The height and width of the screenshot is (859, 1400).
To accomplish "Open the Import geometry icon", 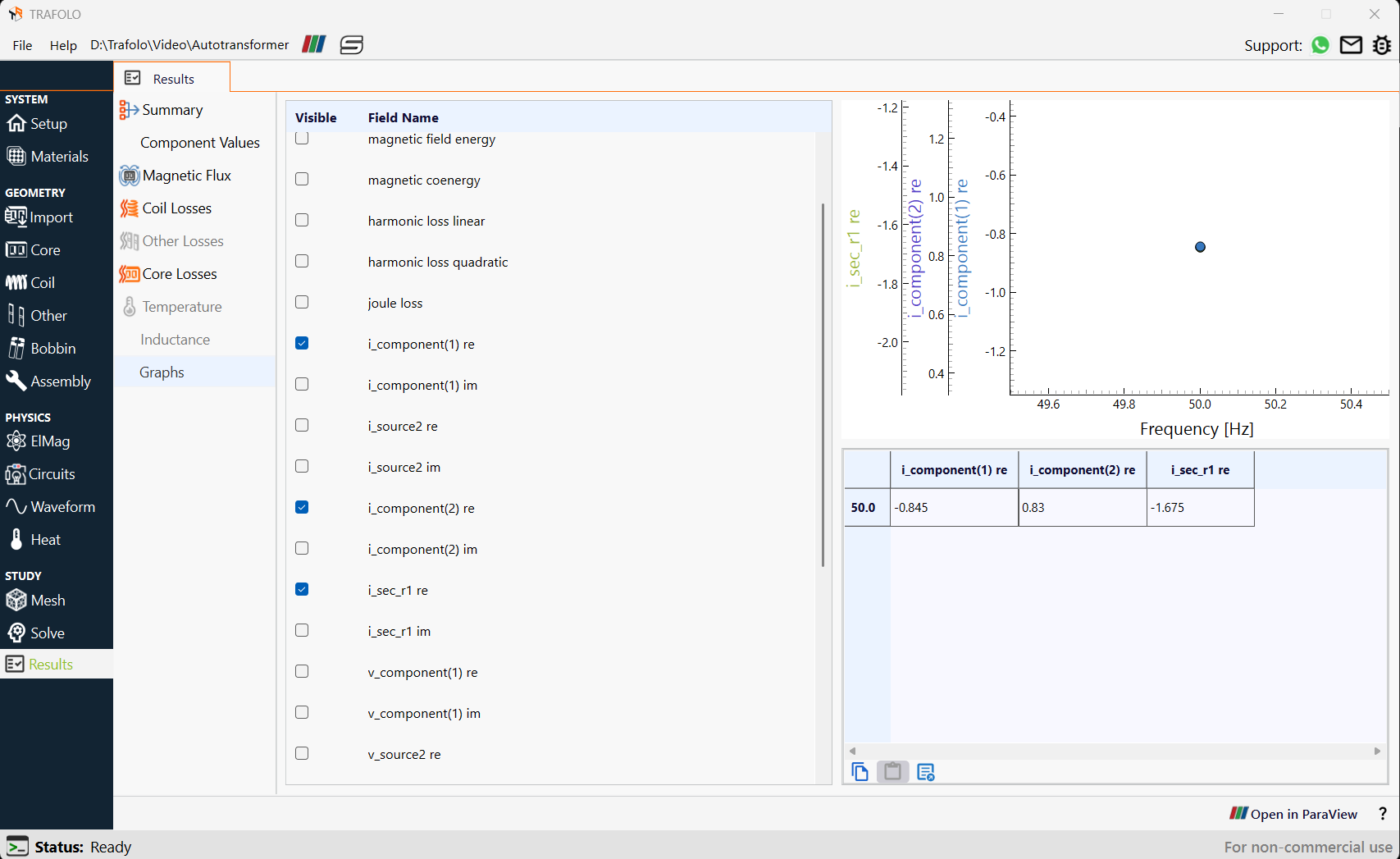I will coord(16,217).
